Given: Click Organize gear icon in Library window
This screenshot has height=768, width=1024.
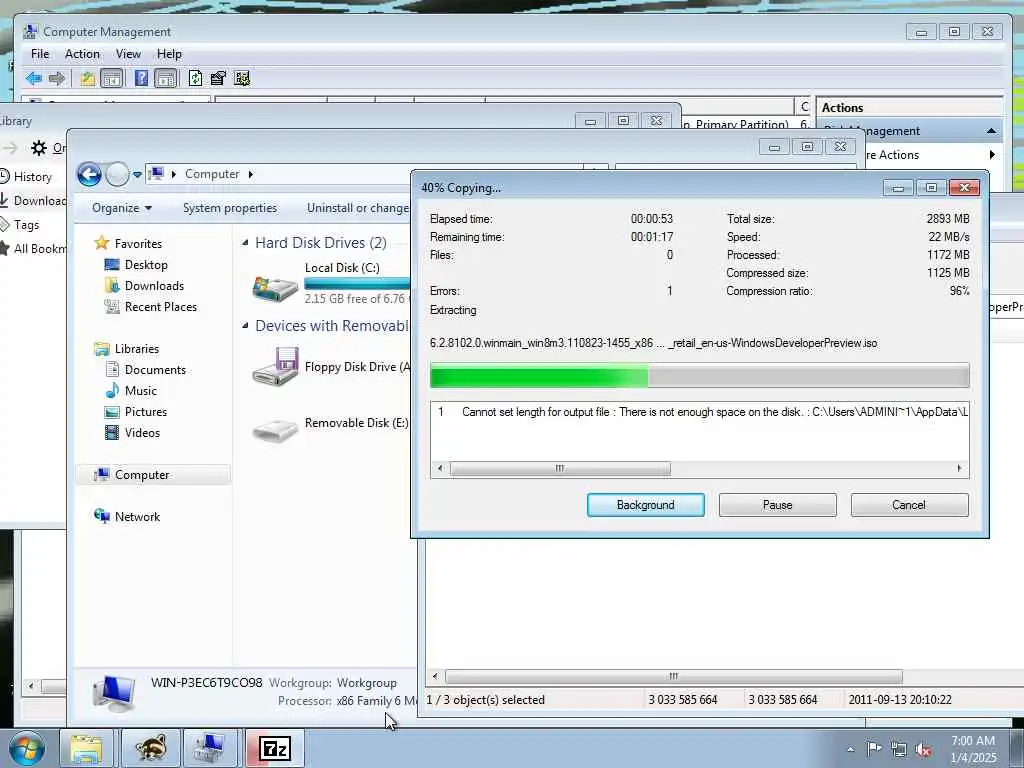Looking at the screenshot, I should coord(39,148).
